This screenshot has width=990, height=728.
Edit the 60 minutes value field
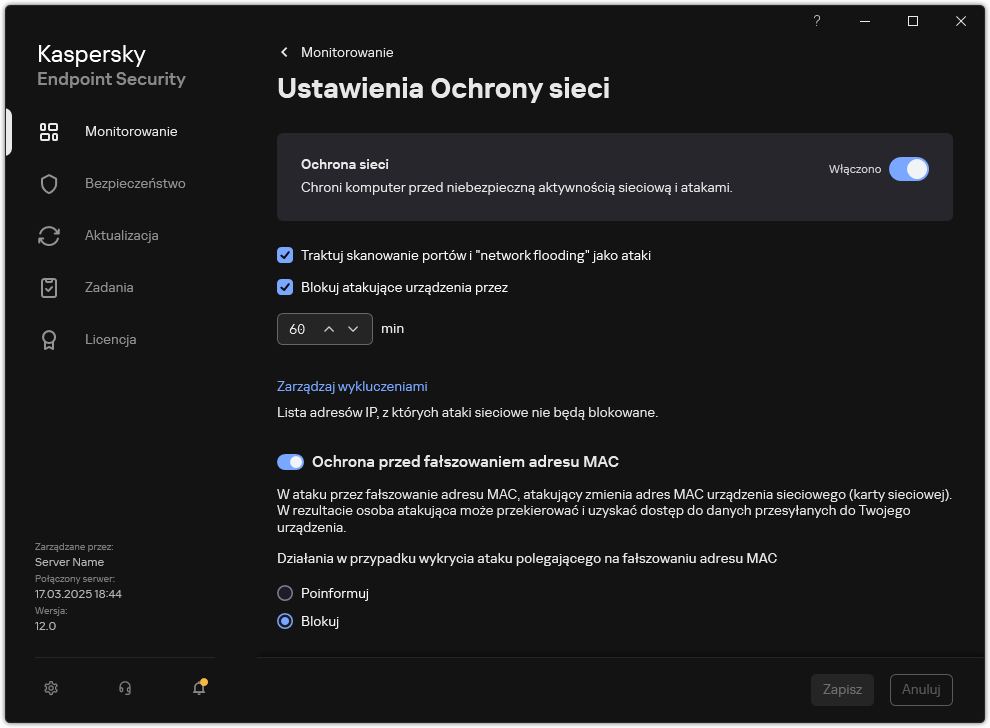pyautogui.click(x=297, y=328)
